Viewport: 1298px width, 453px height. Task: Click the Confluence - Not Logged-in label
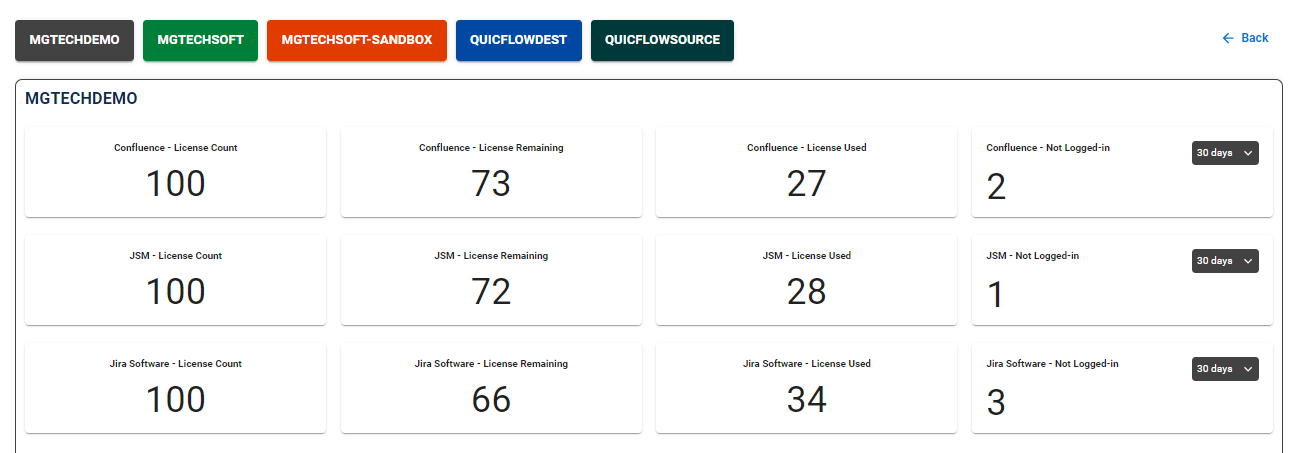tap(1048, 148)
